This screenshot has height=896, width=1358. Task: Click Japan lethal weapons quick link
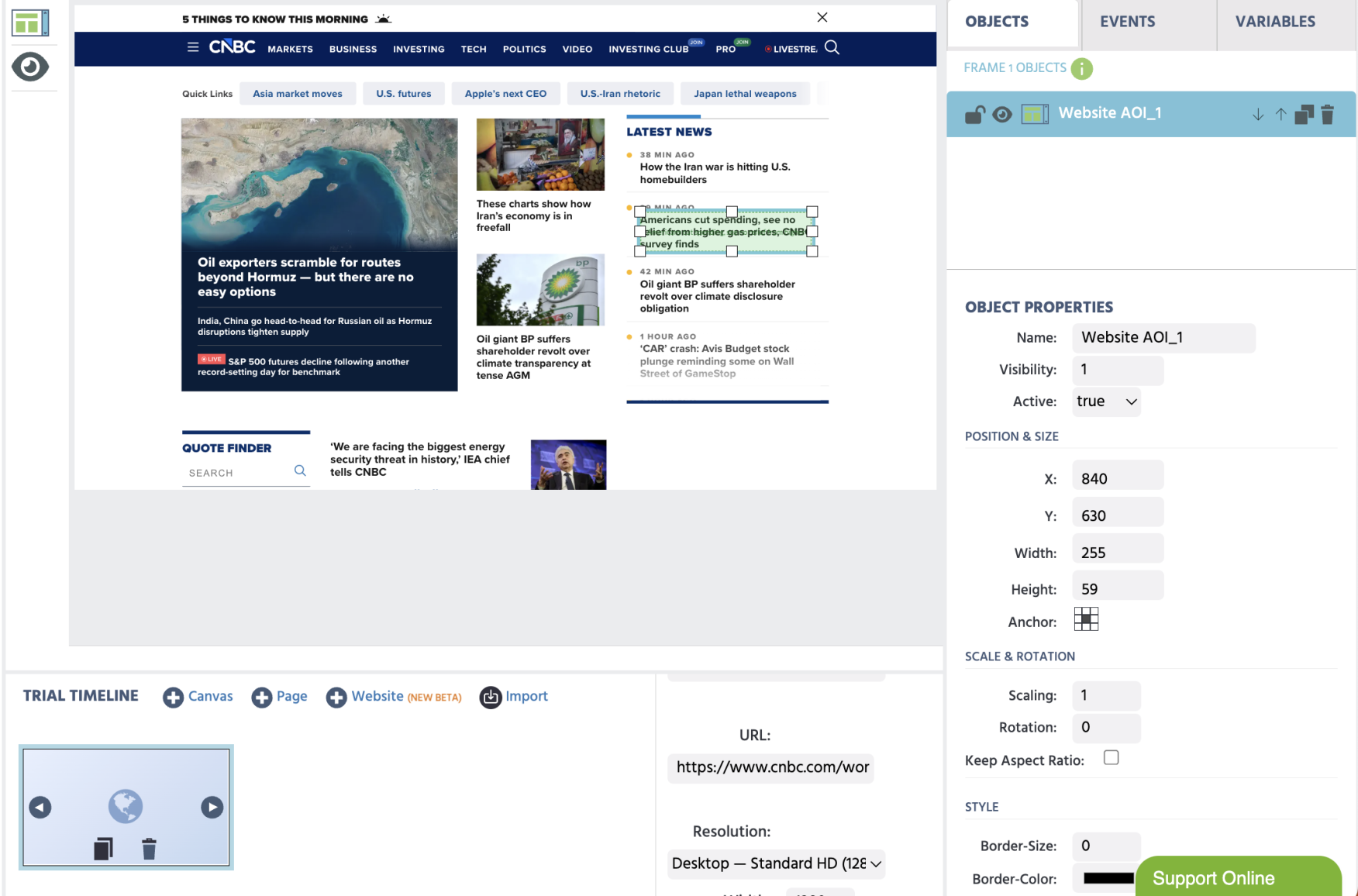tap(745, 94)
